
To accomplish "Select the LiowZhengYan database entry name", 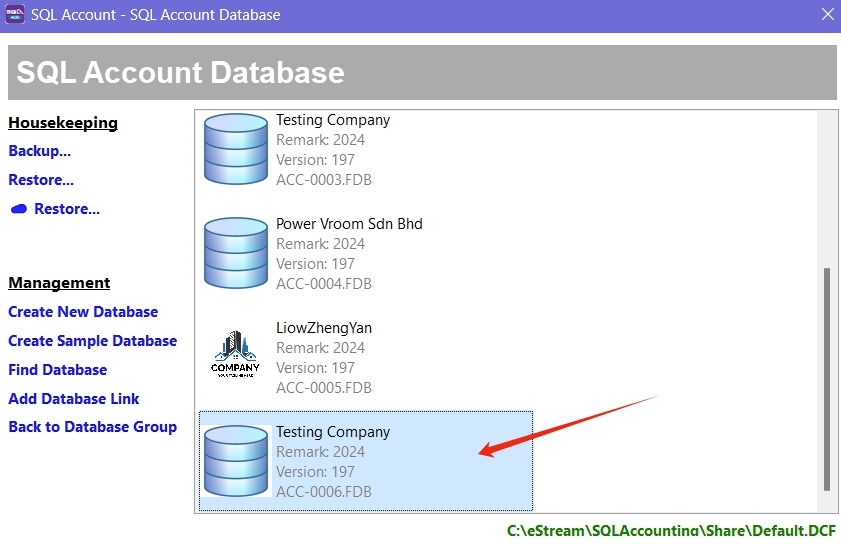I will pyautogui.click(x=324, y=328).
